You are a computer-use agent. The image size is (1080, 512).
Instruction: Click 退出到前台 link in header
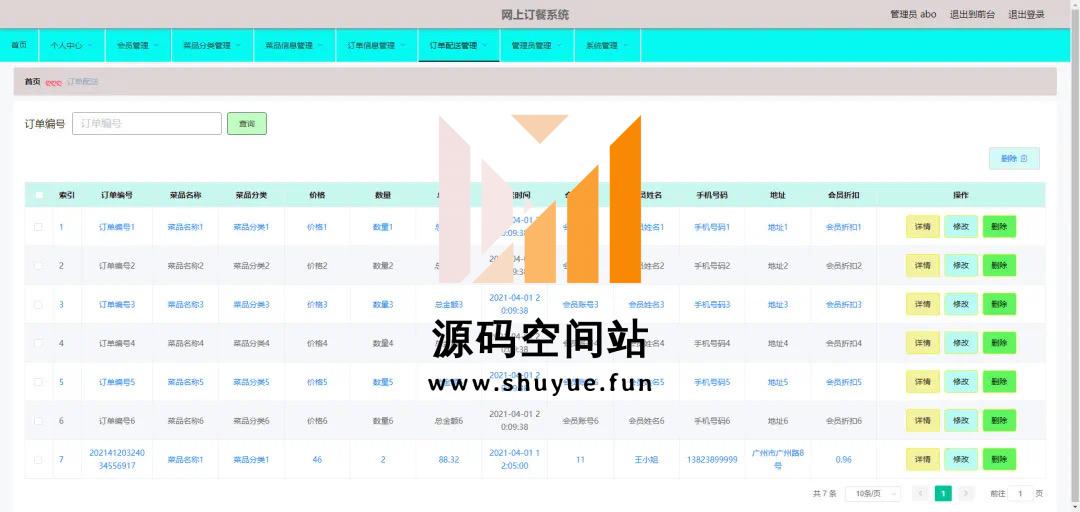[971, 14]
